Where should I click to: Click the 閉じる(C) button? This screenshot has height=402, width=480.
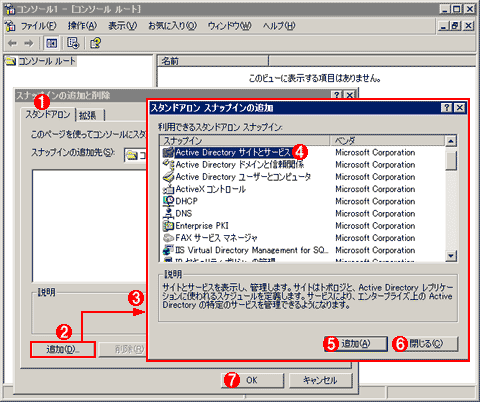(x=426, y=344)
